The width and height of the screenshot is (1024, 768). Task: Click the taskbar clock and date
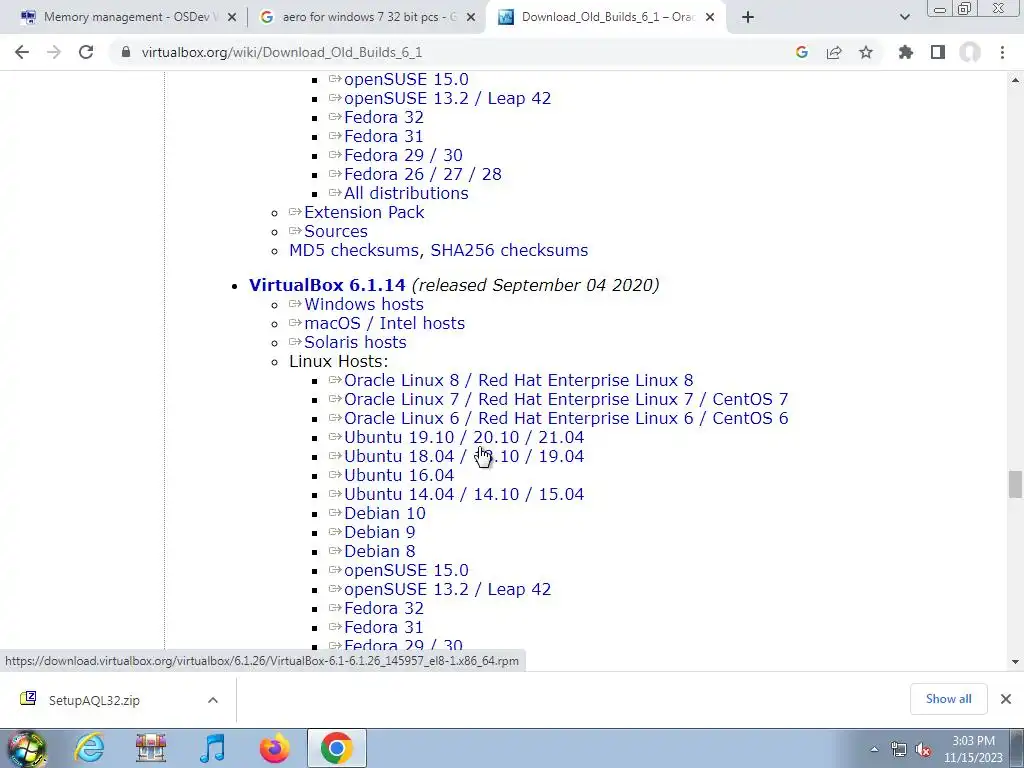(972, 749)
